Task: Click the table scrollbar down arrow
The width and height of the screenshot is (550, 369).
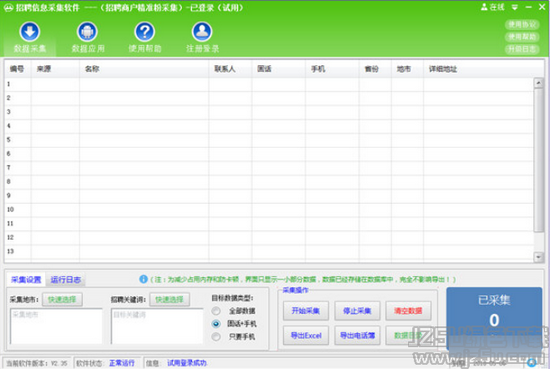Action: (x=538, y=257)
